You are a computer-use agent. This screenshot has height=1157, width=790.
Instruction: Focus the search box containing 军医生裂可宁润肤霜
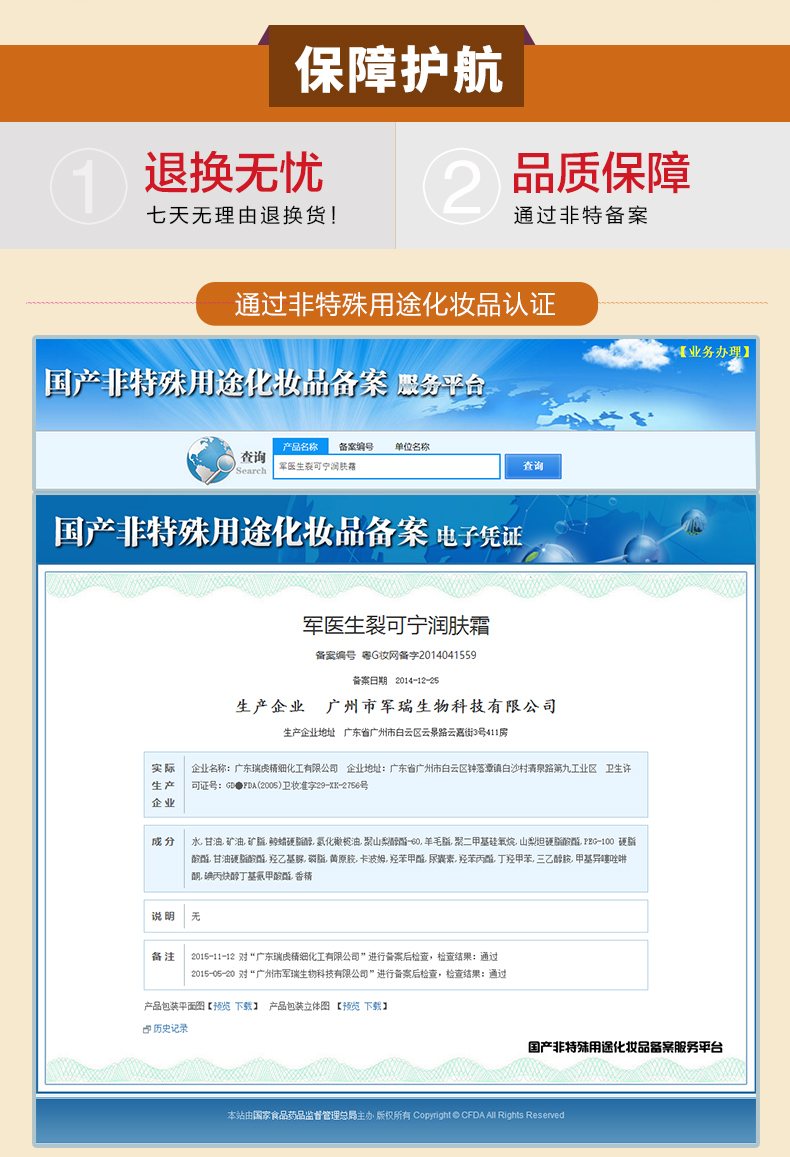(x=387, y=466)
